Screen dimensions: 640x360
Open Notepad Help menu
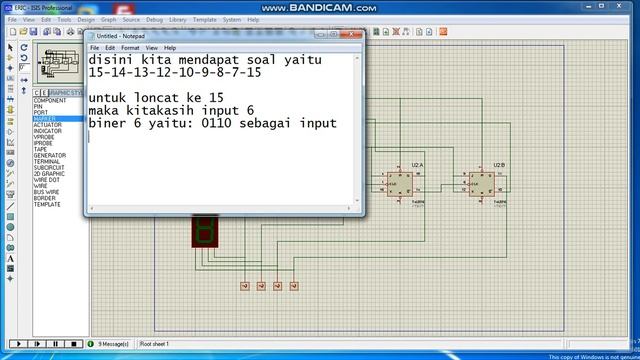pyautogui.click(x=170, y=48)
